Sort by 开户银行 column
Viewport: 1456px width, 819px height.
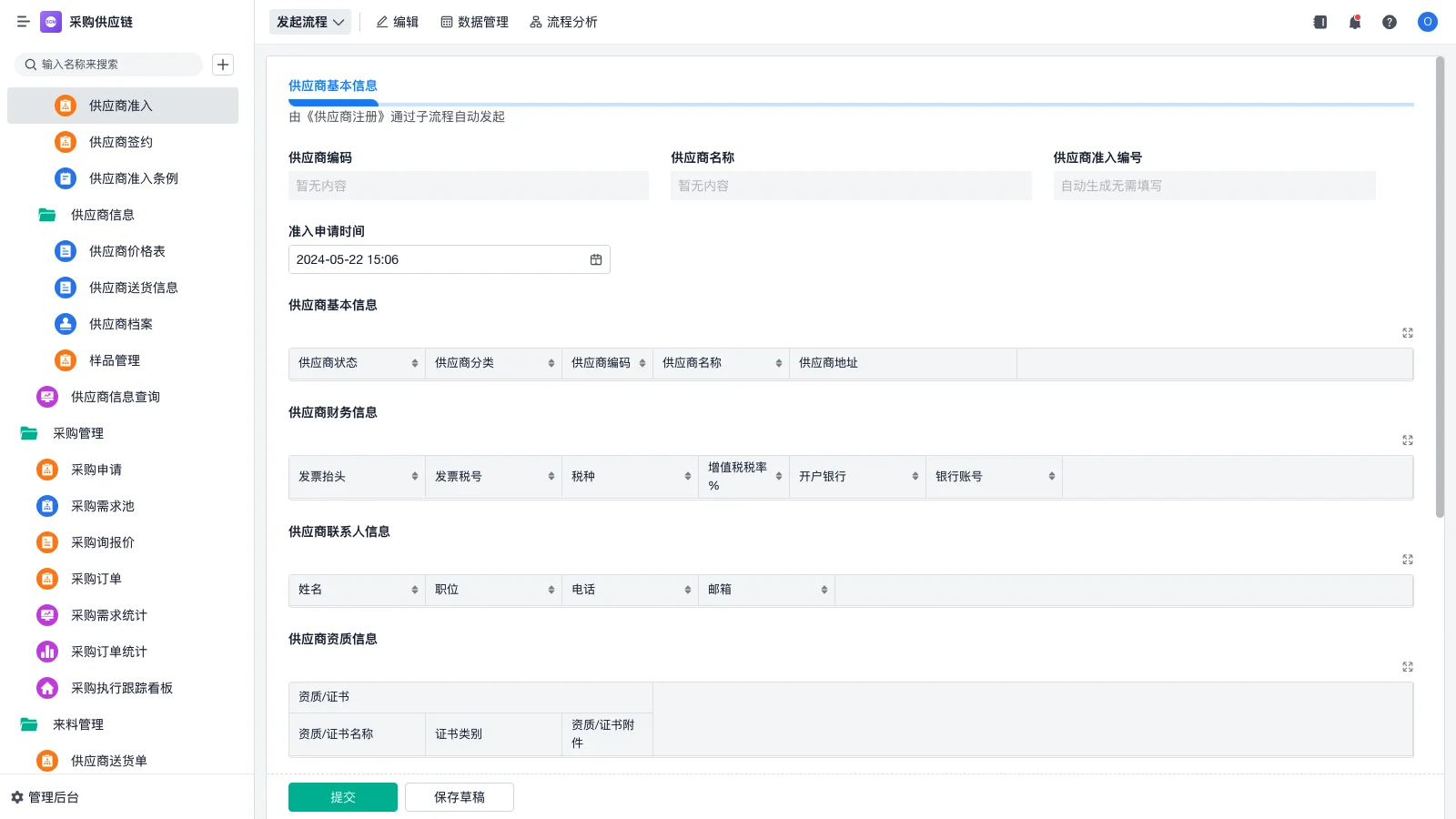pyautogui.click(x=915, y=477)
